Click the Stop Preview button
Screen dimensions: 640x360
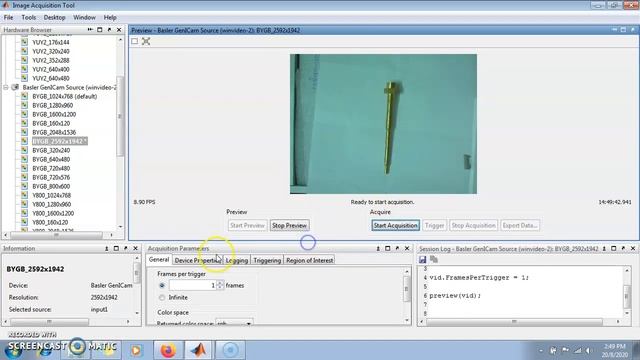click(x=289, y=225)
